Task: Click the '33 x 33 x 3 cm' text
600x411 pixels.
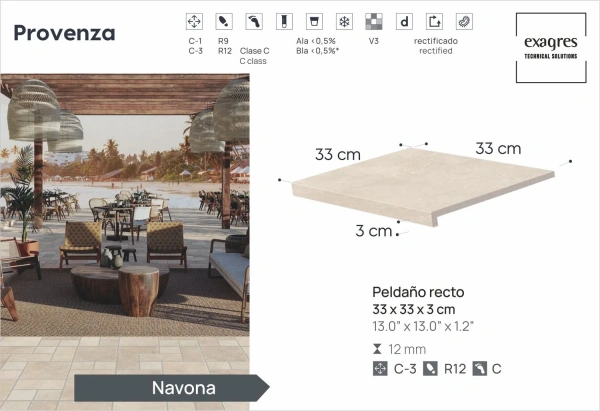Action: (414, 309)
